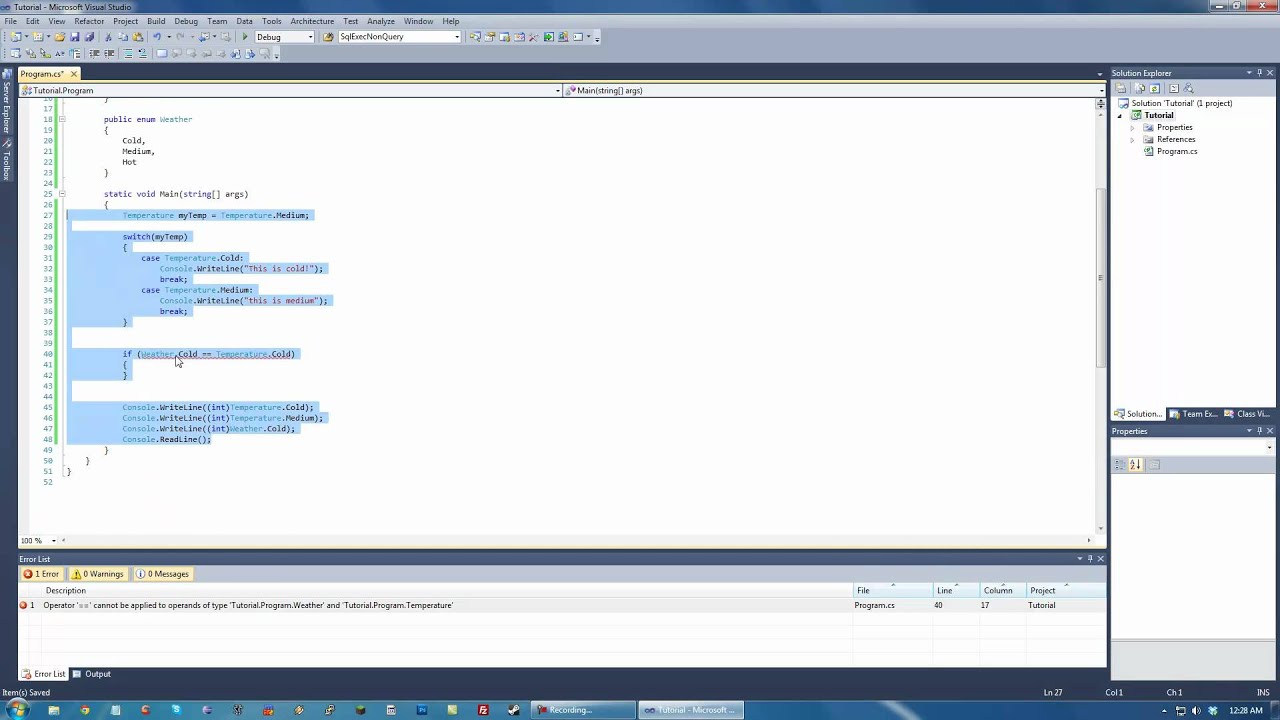The height and width of the screenshot is (720, 1280).
Task: Click the Properties panel Categorized icon
Action: click(1119, 464)
